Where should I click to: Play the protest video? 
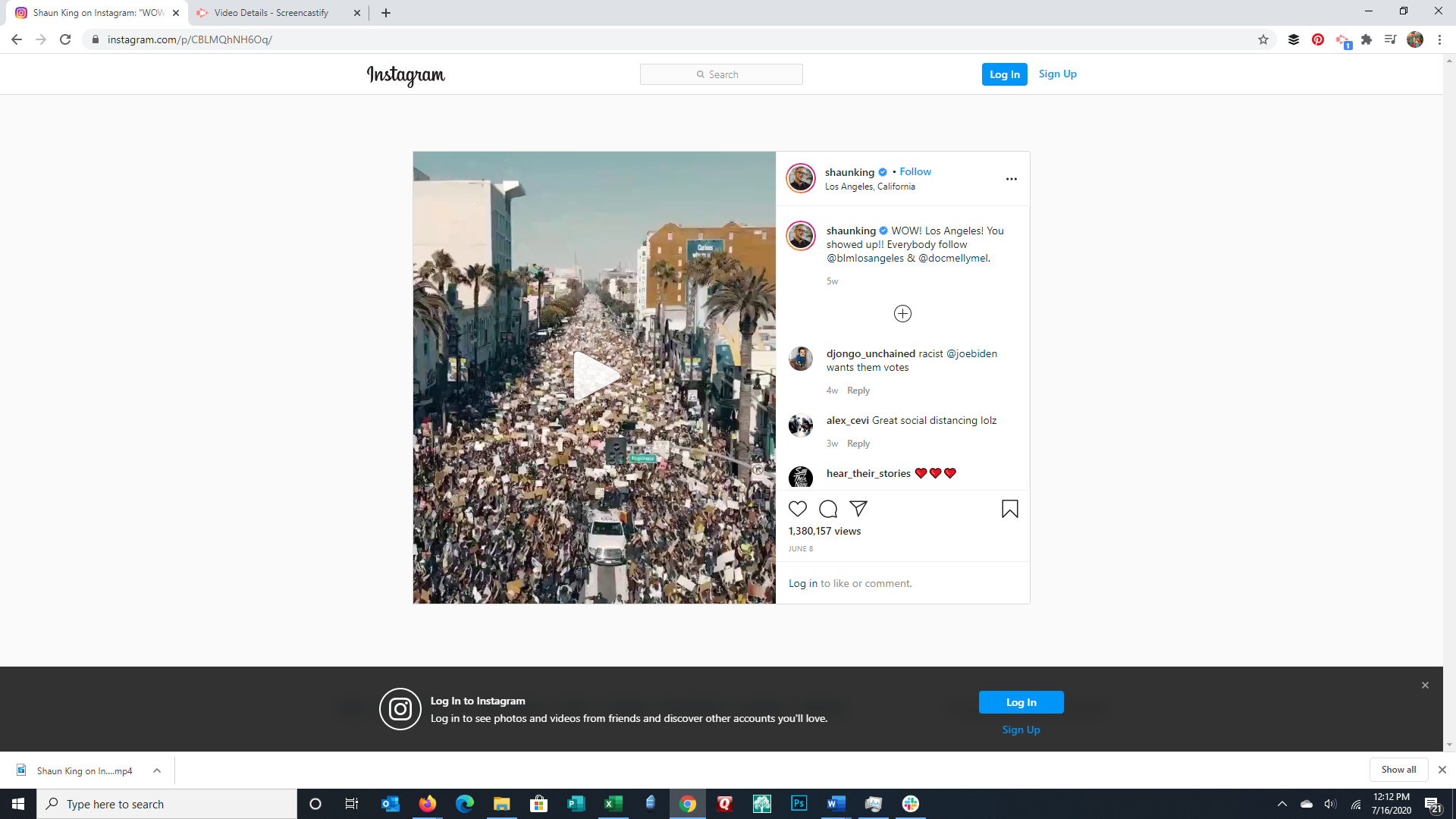(x=595, y=377)
